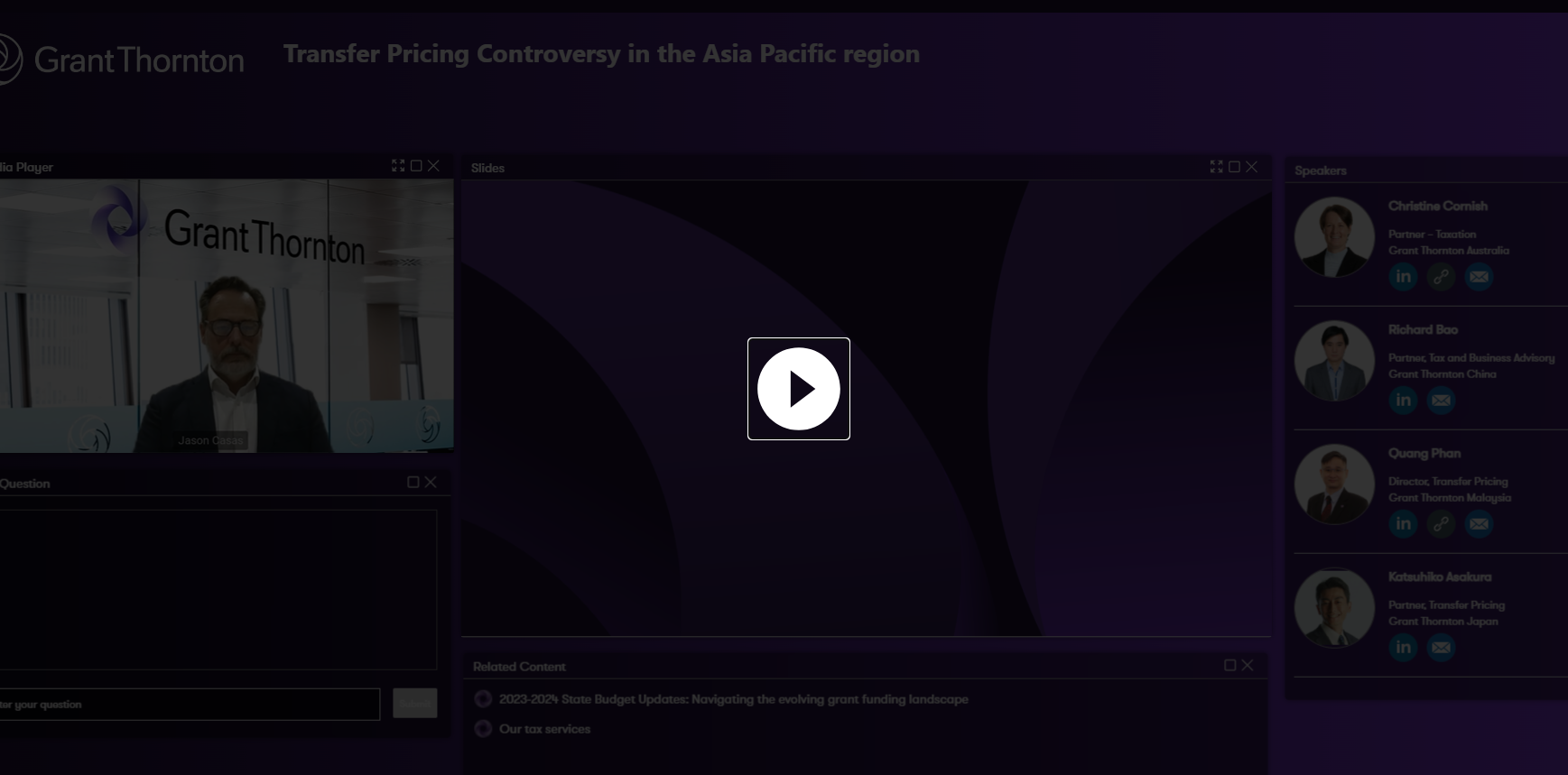
Task: Expand the Slides panel to fullscreen
Action: (x=1216, y=167)
